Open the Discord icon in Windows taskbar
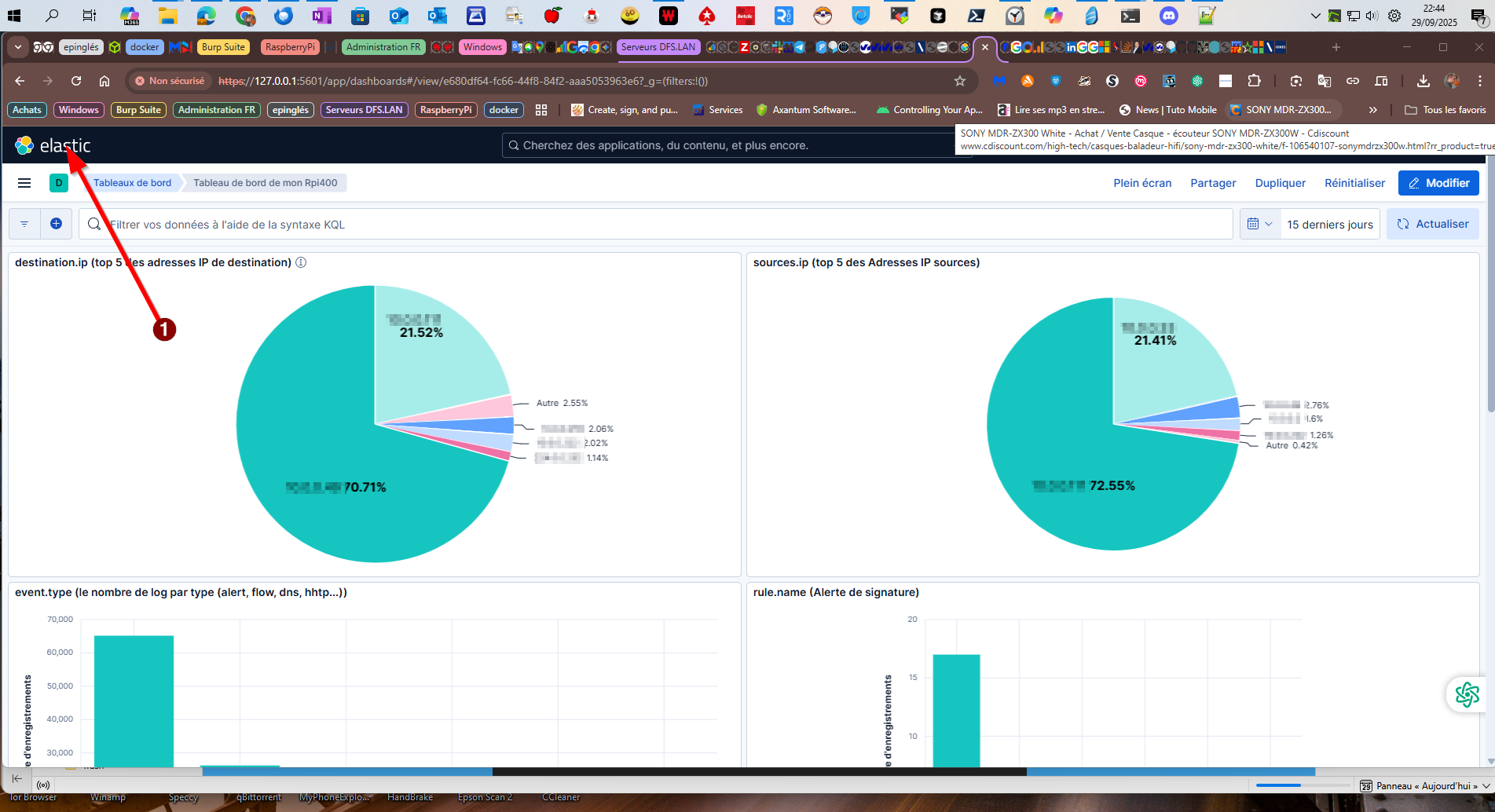Image resolution: width=1495 pixels, height=812 pixels. [1169, 15]
